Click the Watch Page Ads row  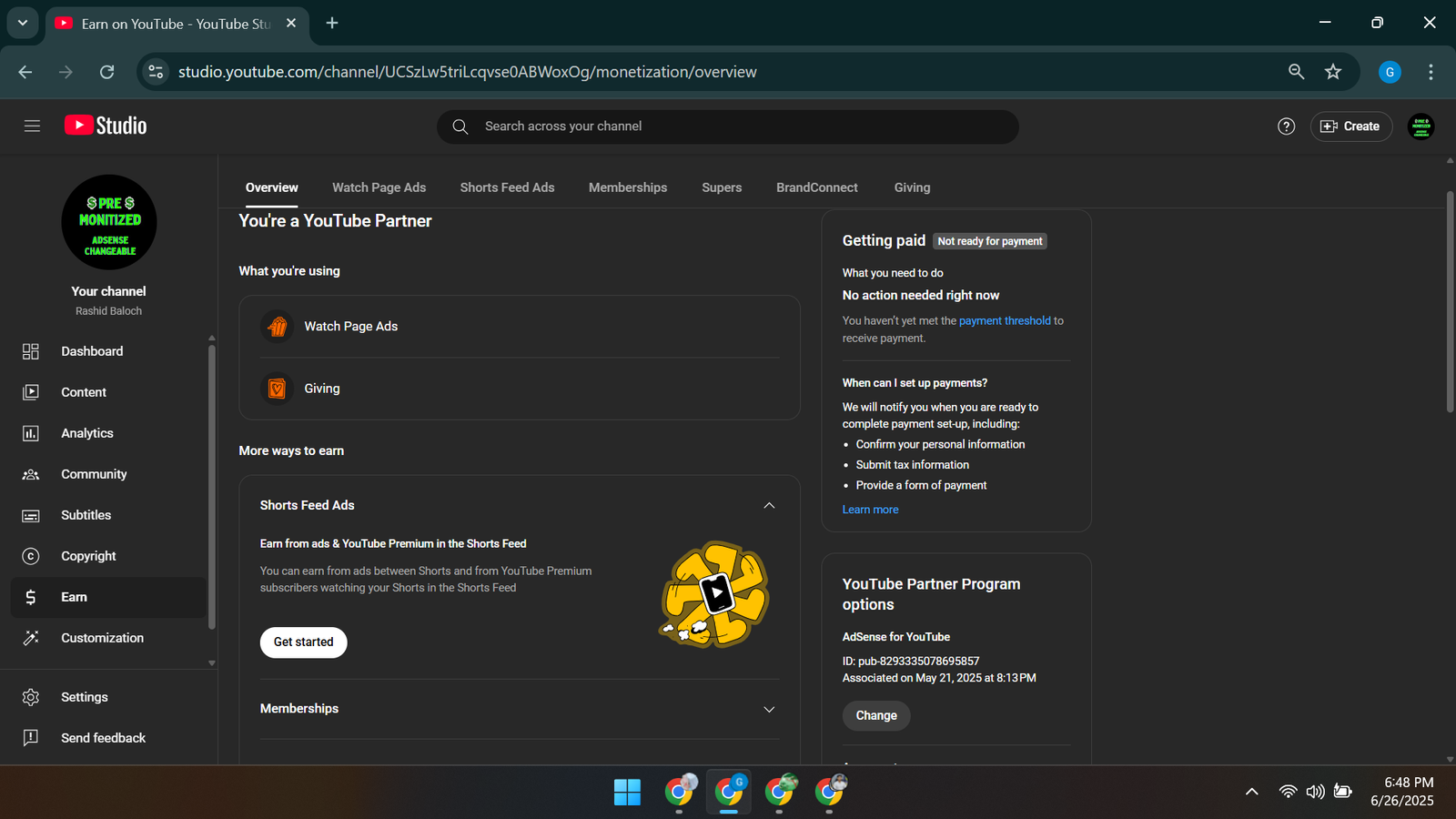(520, 326)
